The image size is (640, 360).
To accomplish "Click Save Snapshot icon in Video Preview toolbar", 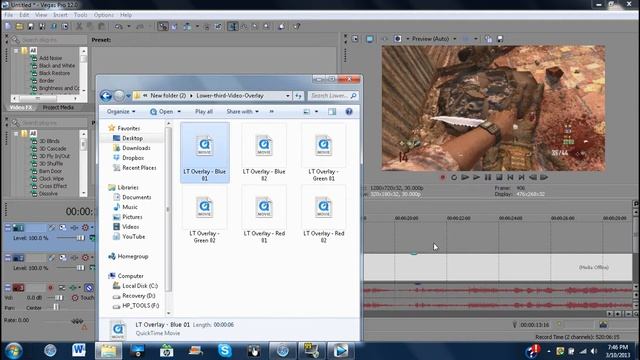I will 500,39.
